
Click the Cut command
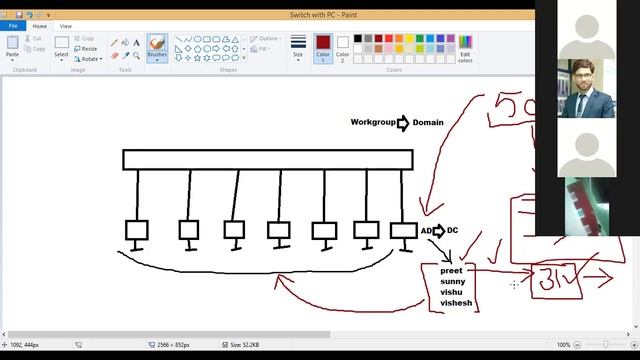[x=33, y=38]
